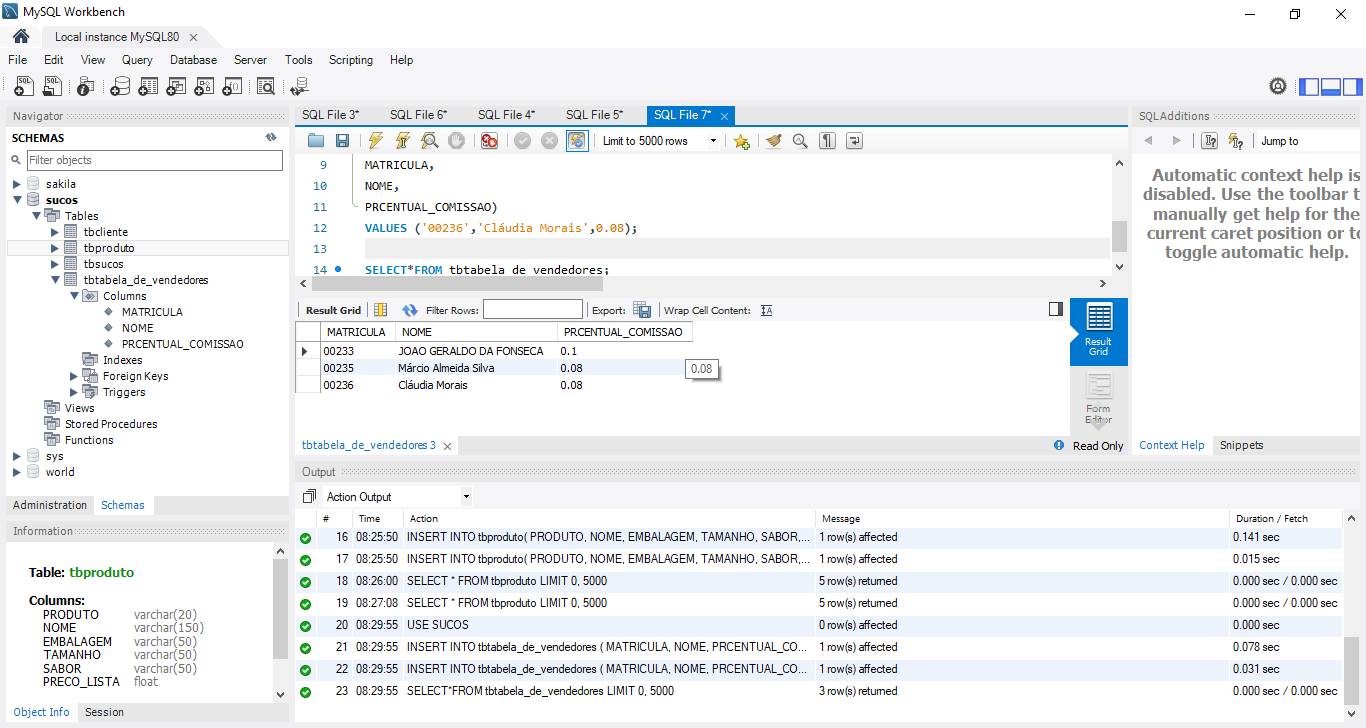
Task: Toggle the bottom output panel visibility
Action: coord(1330,87)
